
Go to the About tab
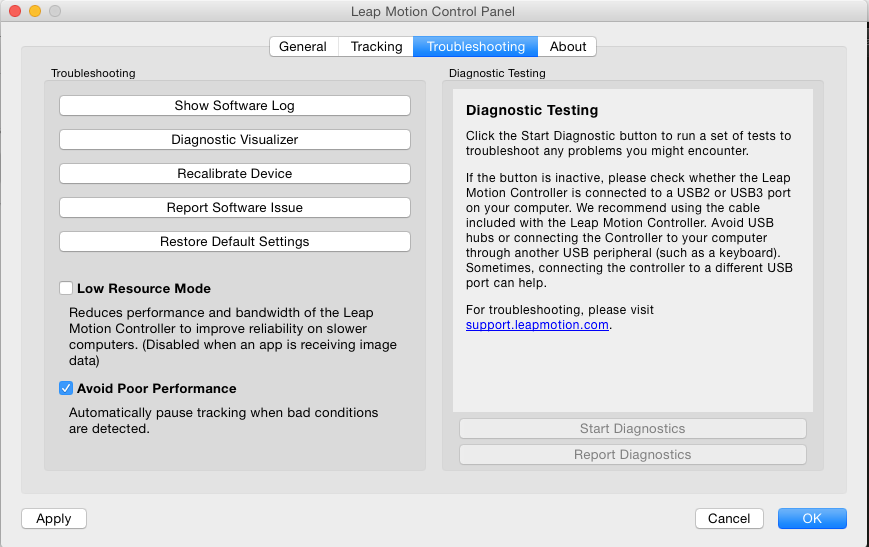point(568,47)
